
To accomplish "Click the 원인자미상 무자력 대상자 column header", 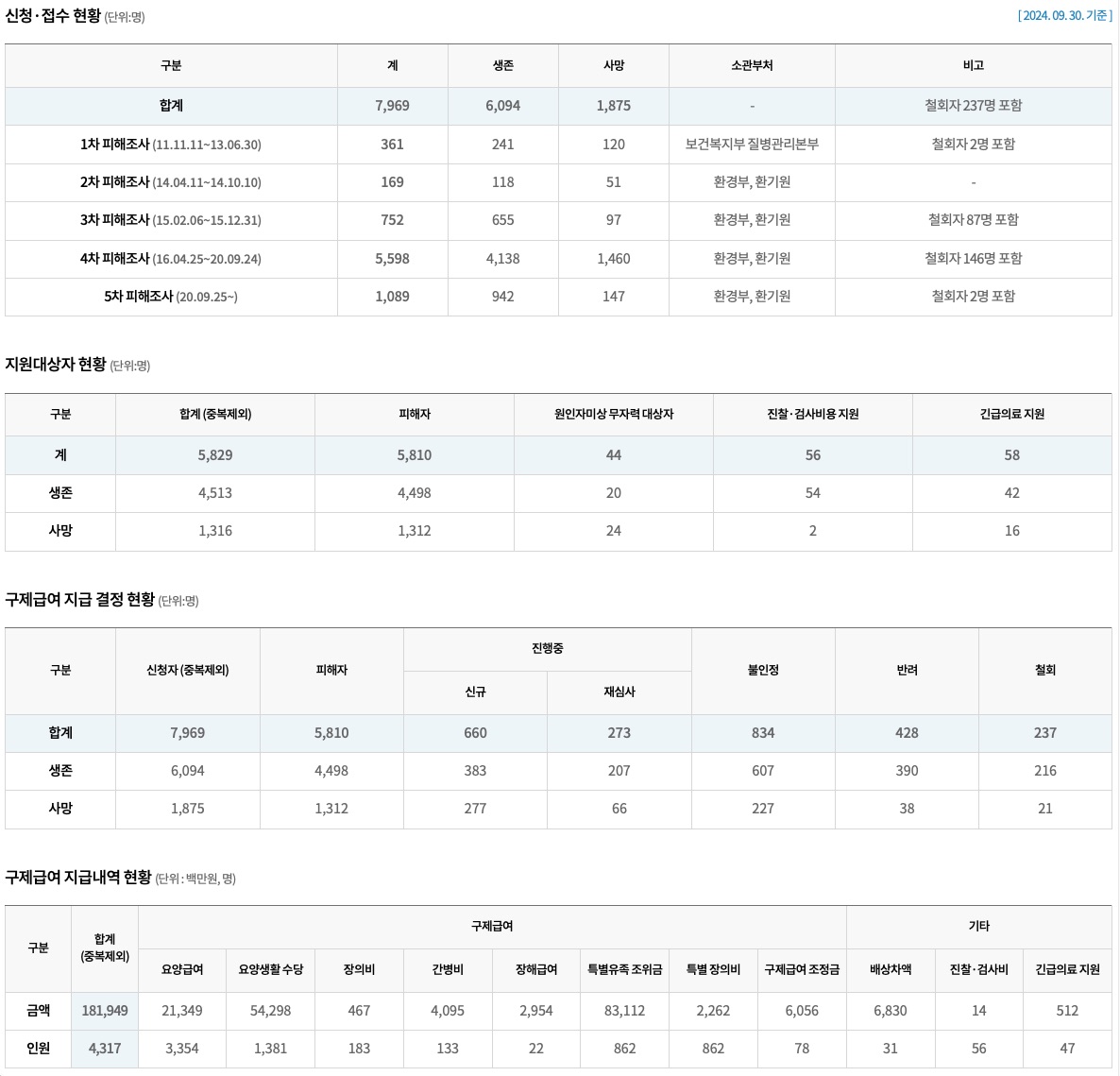I will coord(613,414).
